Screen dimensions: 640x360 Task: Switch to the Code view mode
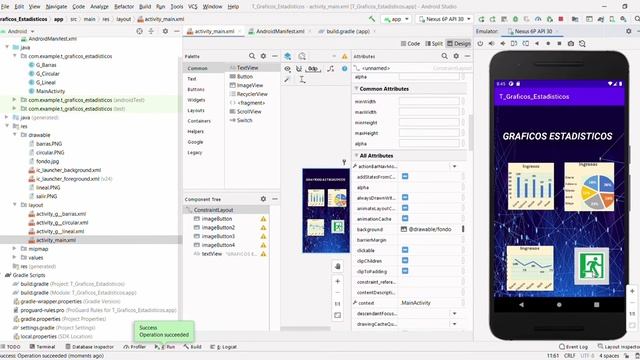pyautogui.click(x=410, y=43)
